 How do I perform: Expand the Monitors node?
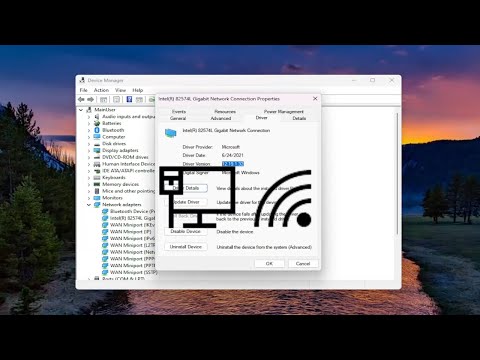tap(89, 198)
